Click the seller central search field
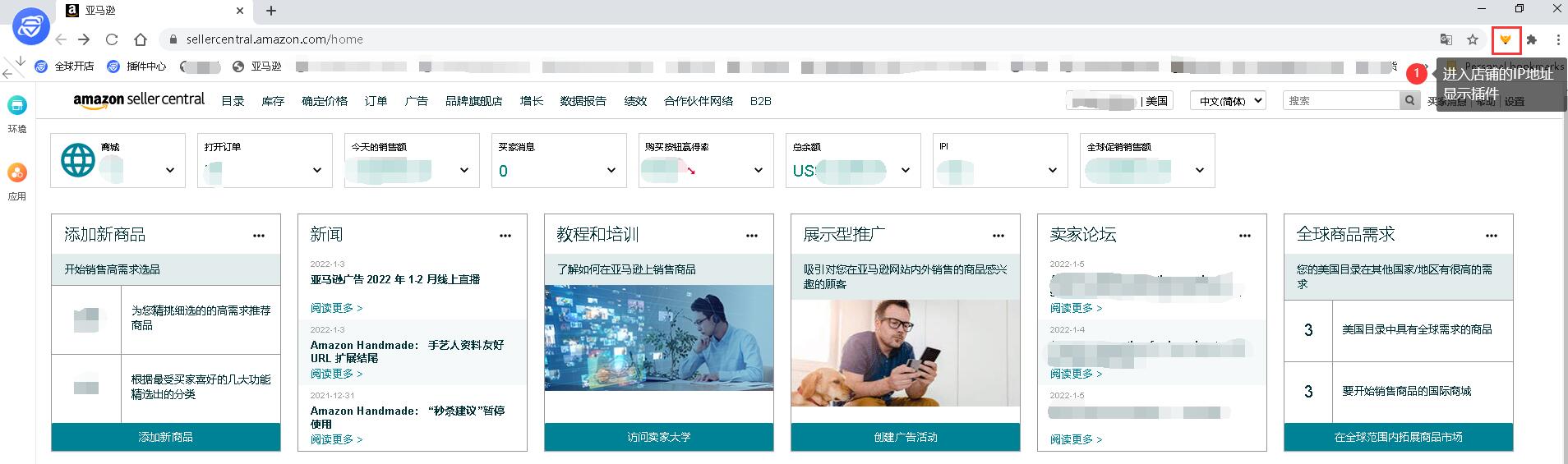 [x=1341, y=100]
